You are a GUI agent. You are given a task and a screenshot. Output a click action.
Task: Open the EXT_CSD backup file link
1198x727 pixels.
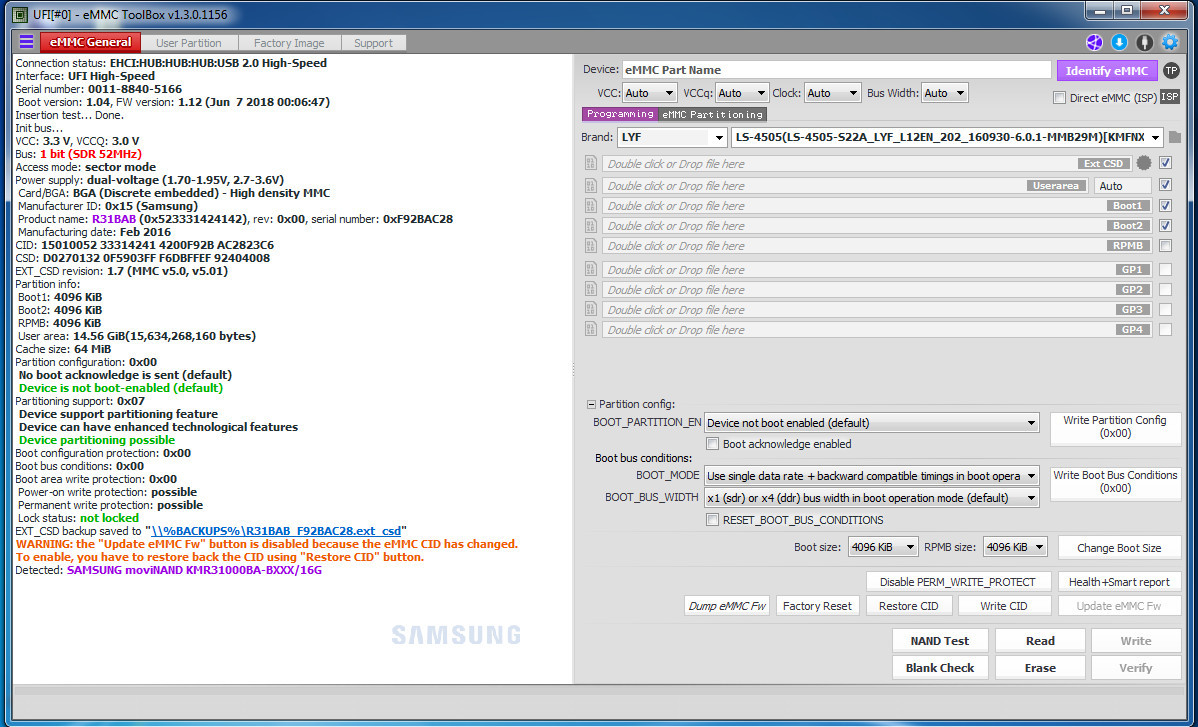[276, 531]
